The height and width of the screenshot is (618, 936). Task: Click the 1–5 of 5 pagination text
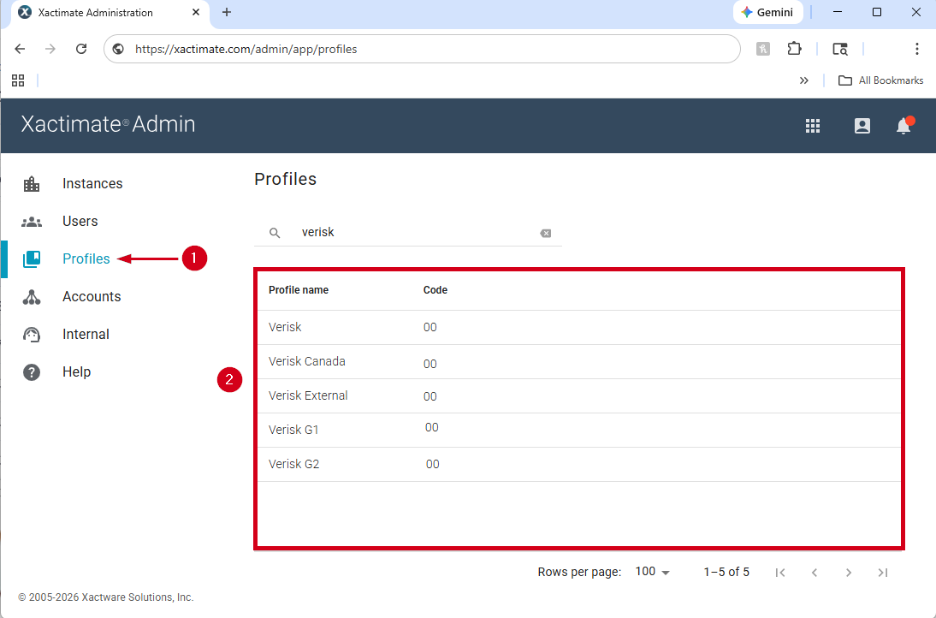pos(726,572)
